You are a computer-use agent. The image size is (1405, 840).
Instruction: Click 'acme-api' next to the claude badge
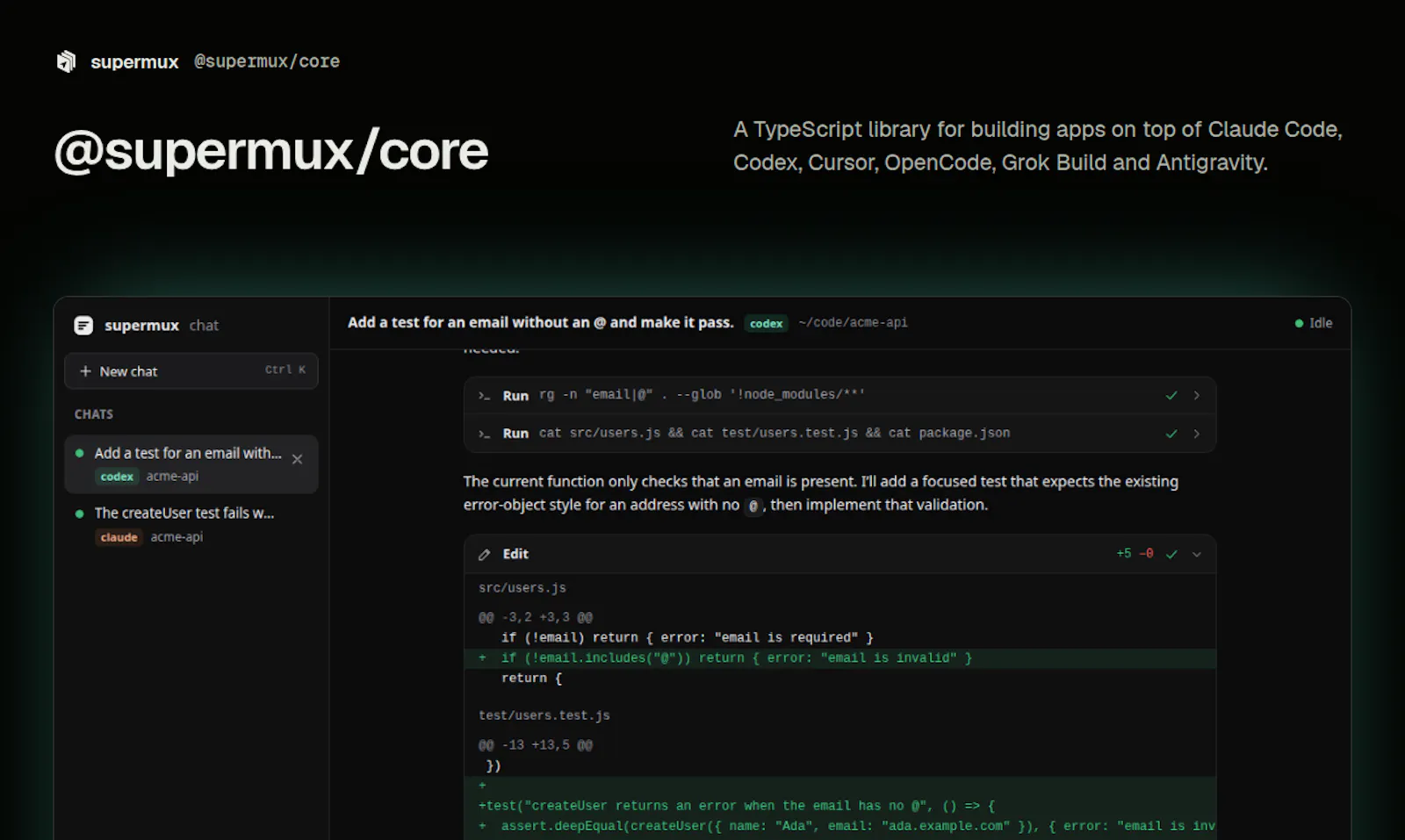177,537
